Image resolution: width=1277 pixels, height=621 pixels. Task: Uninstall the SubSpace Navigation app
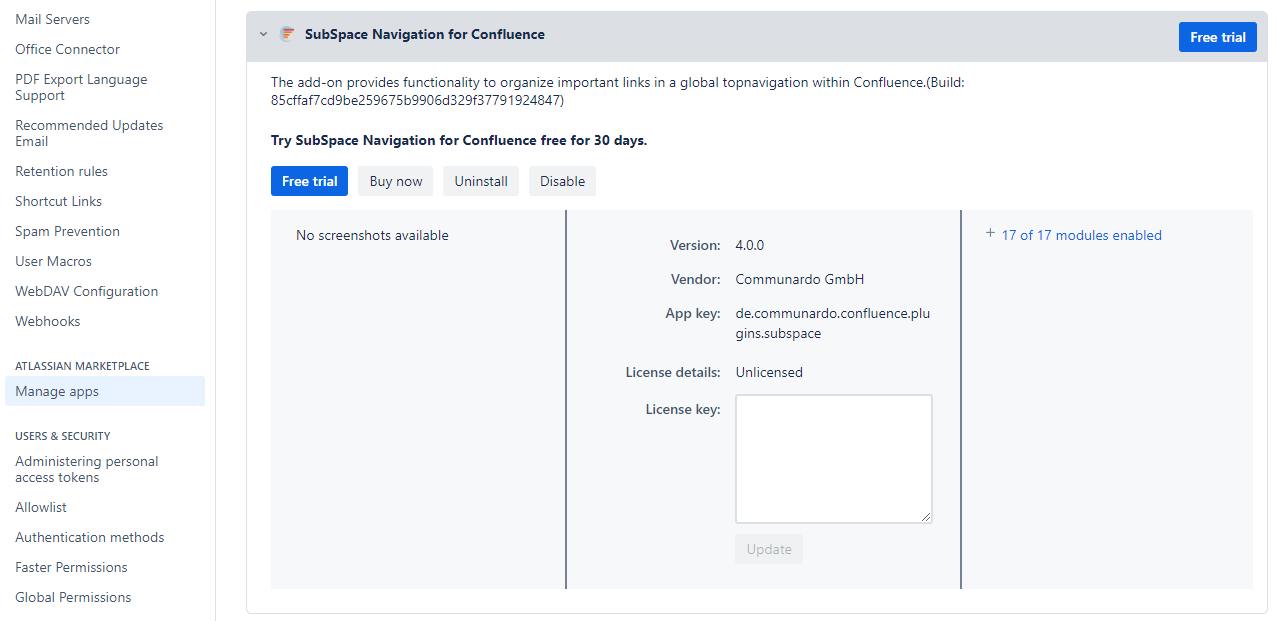coord(481,181)
